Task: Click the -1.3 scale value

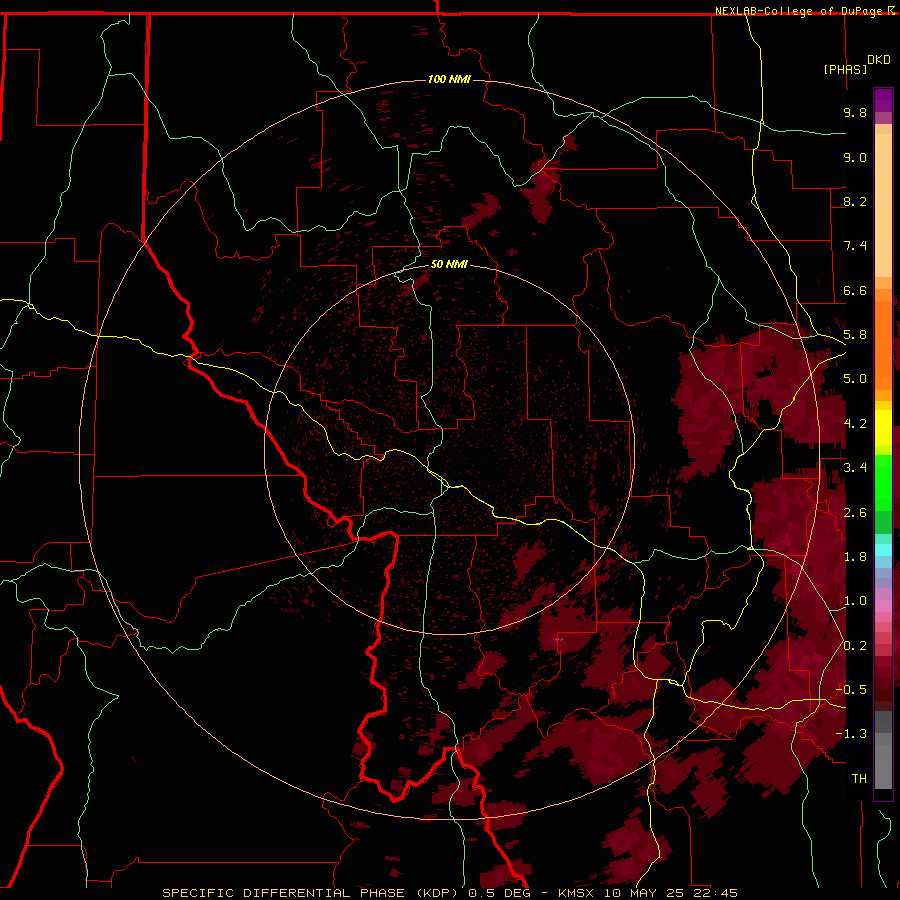Action: [x=851, y=734]
